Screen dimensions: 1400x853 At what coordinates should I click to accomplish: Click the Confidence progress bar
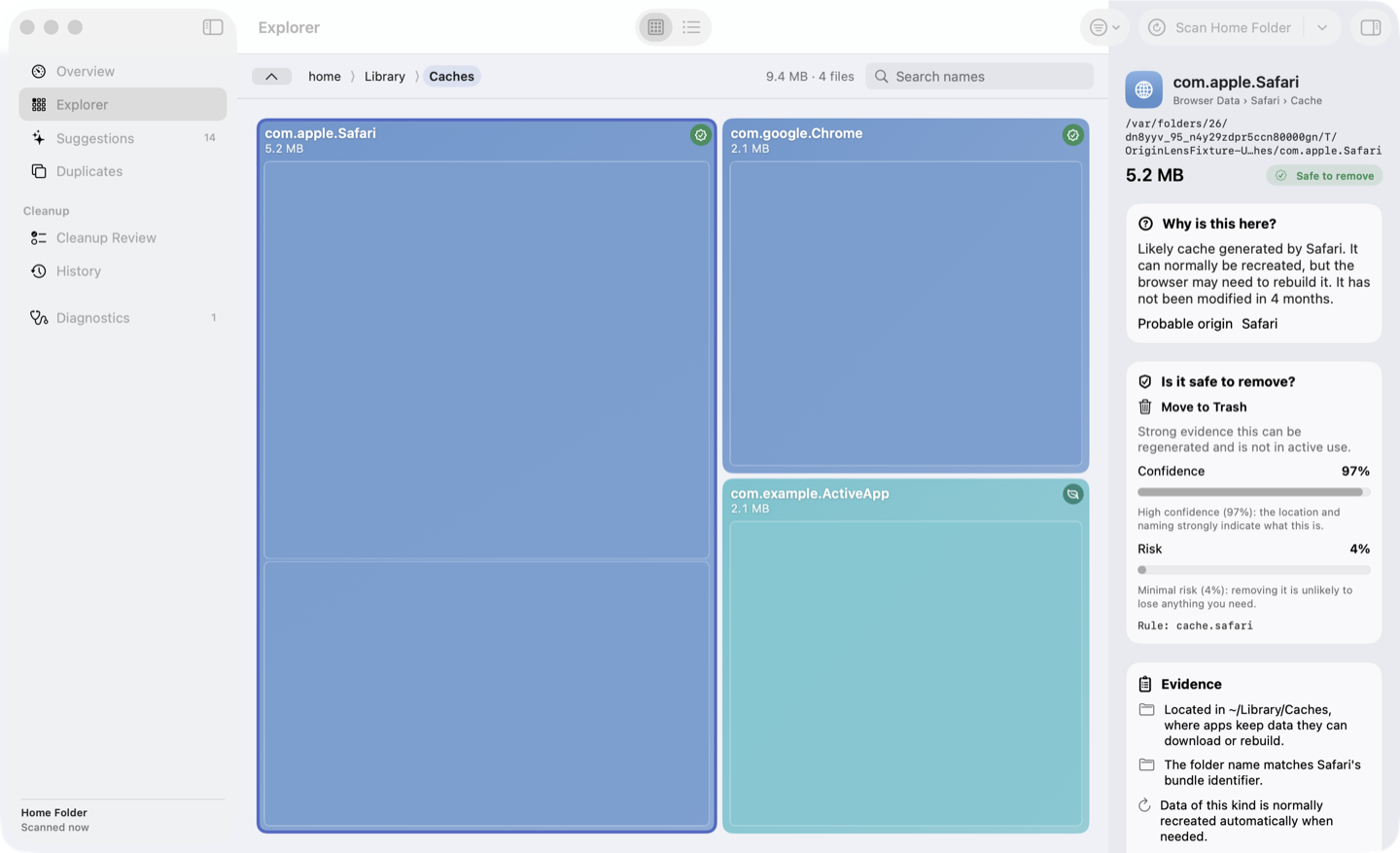1253,492
